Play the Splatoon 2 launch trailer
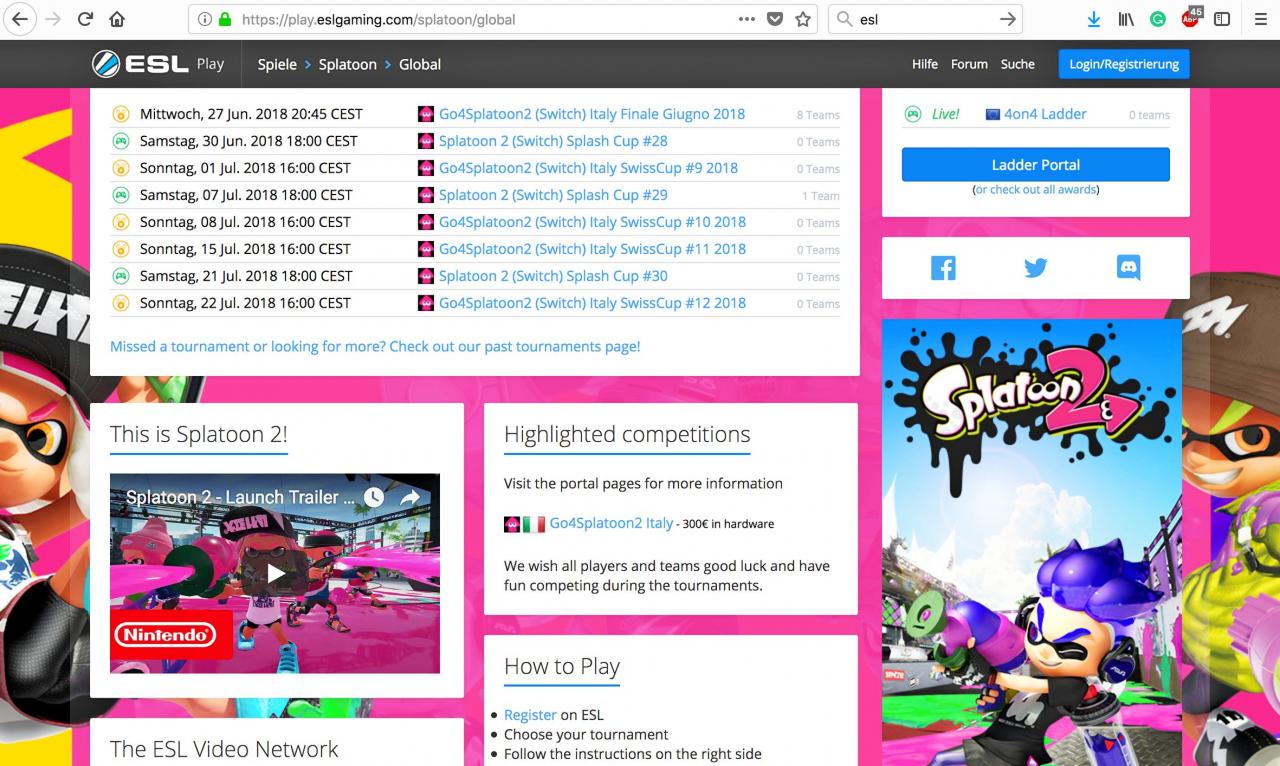1280x766 pixels. click(x=275, y=573)
